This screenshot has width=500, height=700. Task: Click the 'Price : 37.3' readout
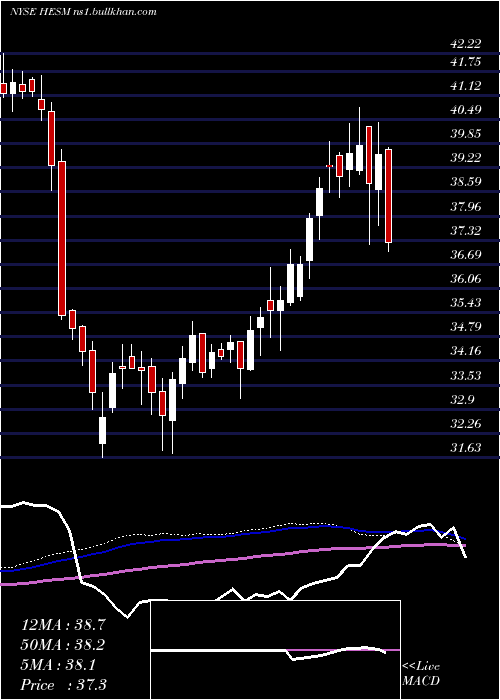click(x=63, y=685)
